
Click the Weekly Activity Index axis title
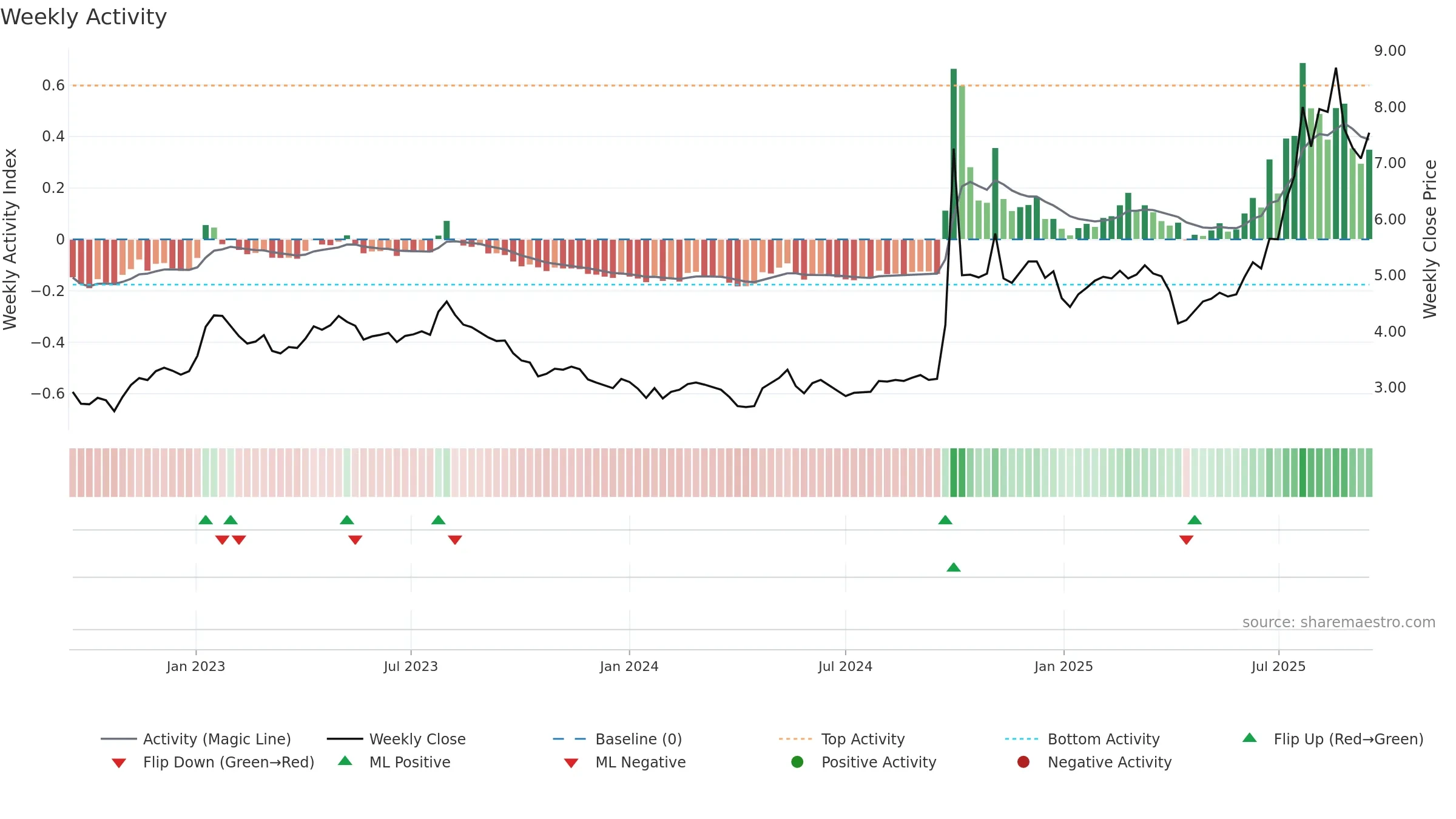click(x=10, y=239)
